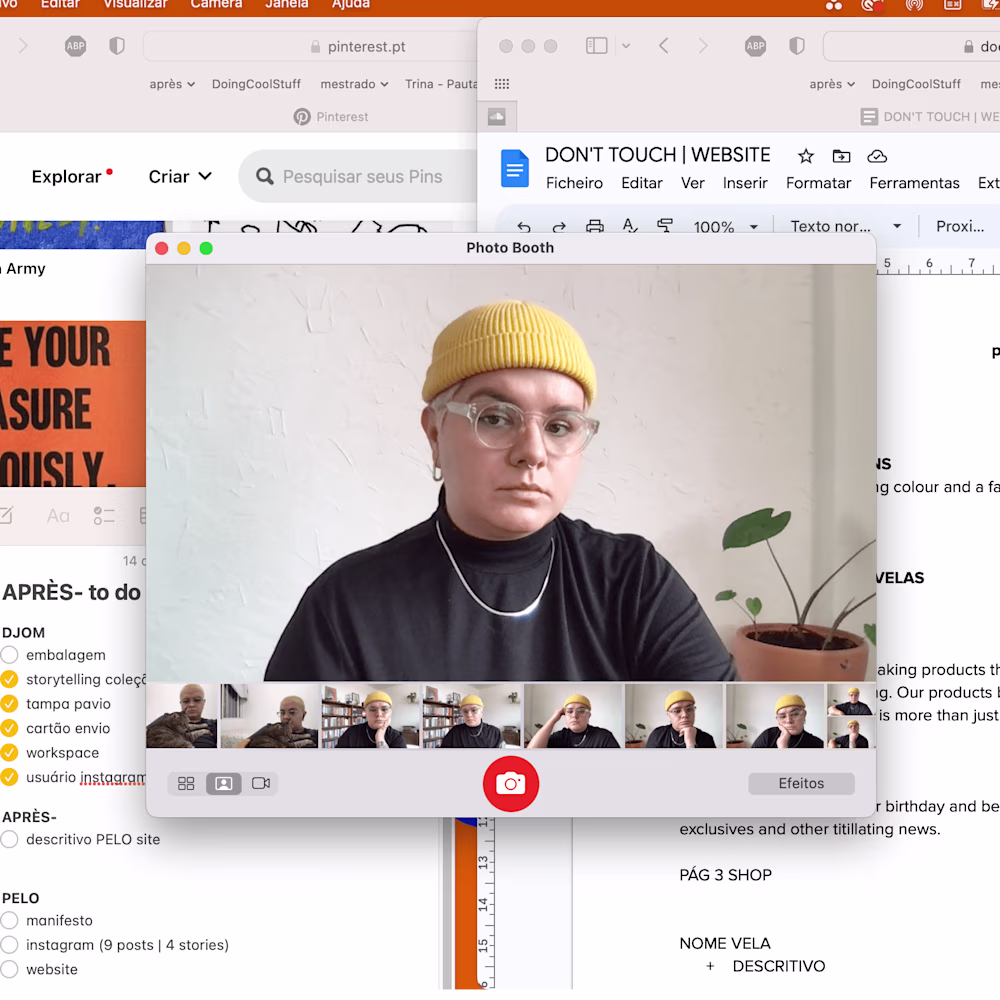This screenshot has height=1000, width=1000.
Task: Open Editar menu in Google Docs
Action: 642,183
